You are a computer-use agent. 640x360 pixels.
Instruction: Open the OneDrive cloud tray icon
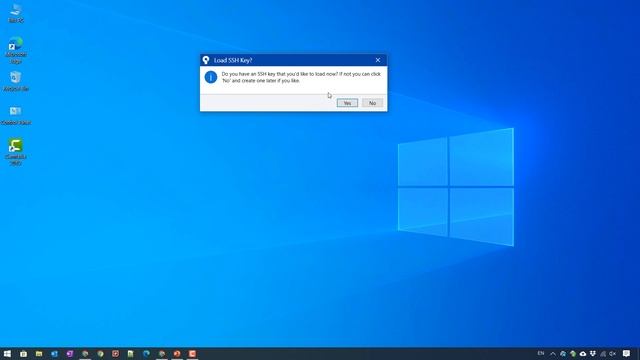[583, 353]
